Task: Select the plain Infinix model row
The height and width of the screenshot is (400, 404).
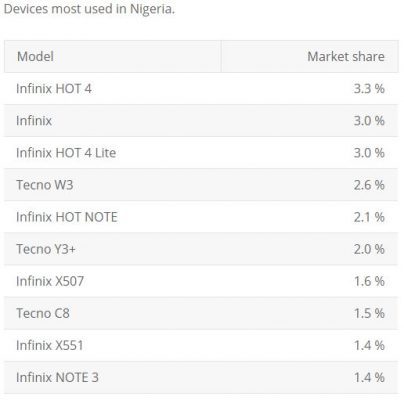Action: pyautogui.click(x=201, y=121)
